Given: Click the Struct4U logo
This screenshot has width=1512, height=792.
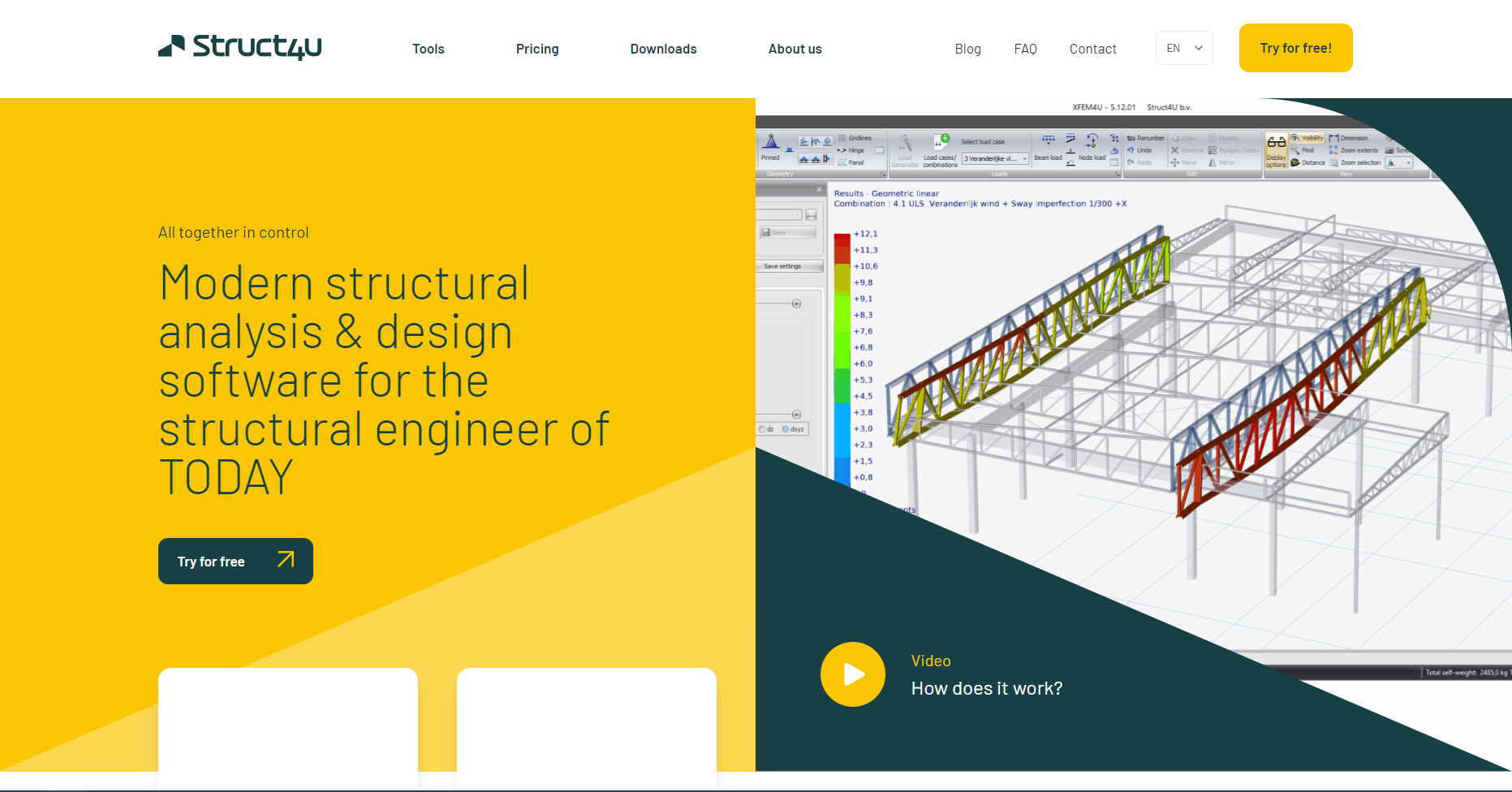Looking at the screenshot, I should 239,47.
